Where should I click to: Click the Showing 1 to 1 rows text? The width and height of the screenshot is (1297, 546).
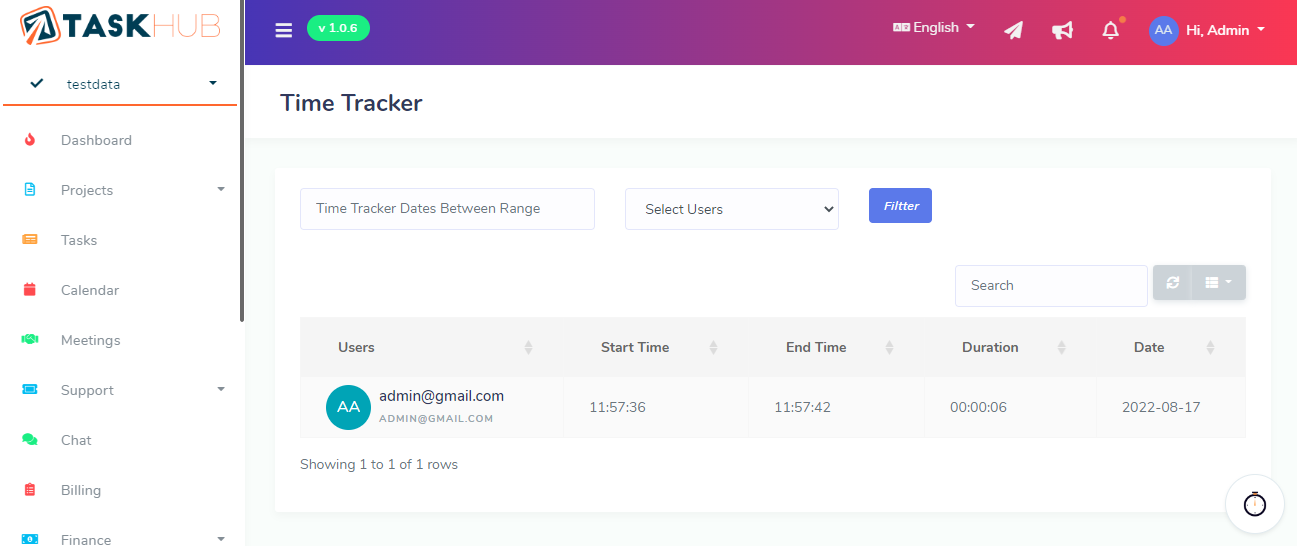(379, 464)
